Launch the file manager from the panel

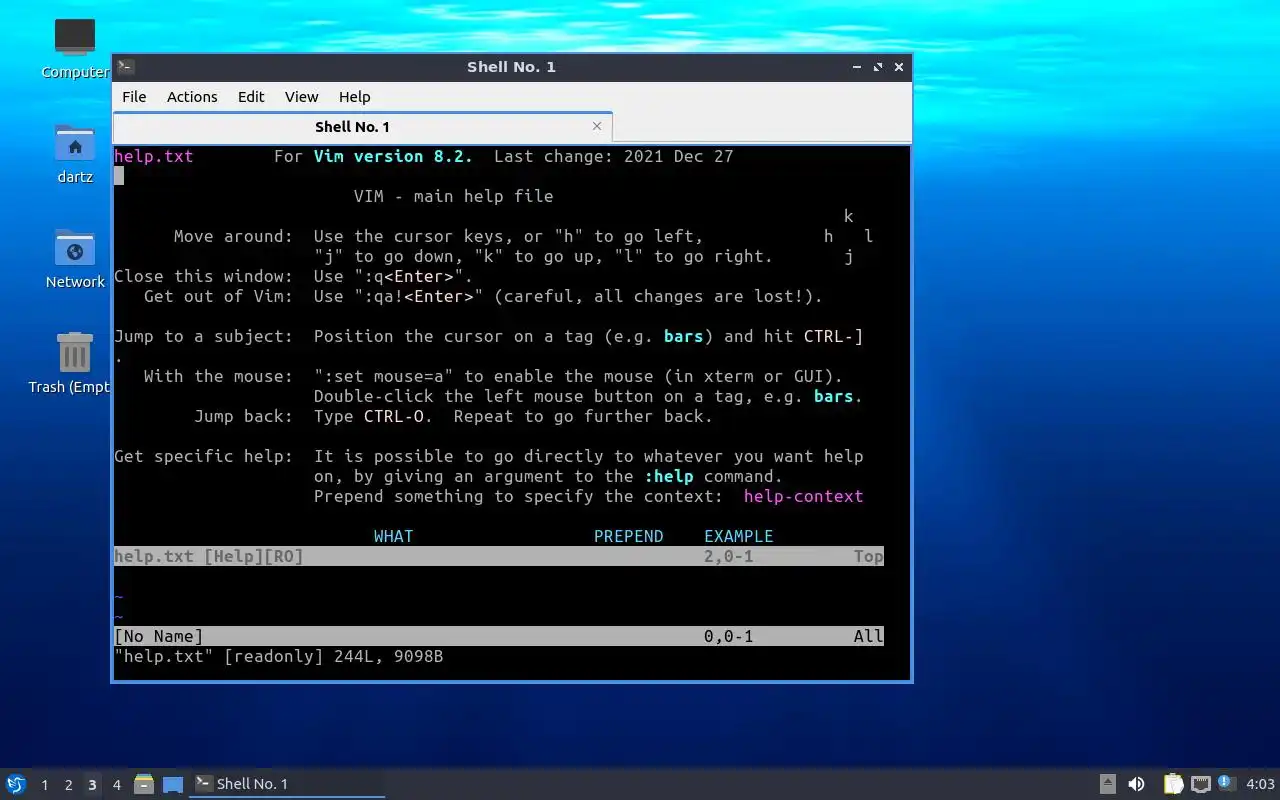coord(144,784)
